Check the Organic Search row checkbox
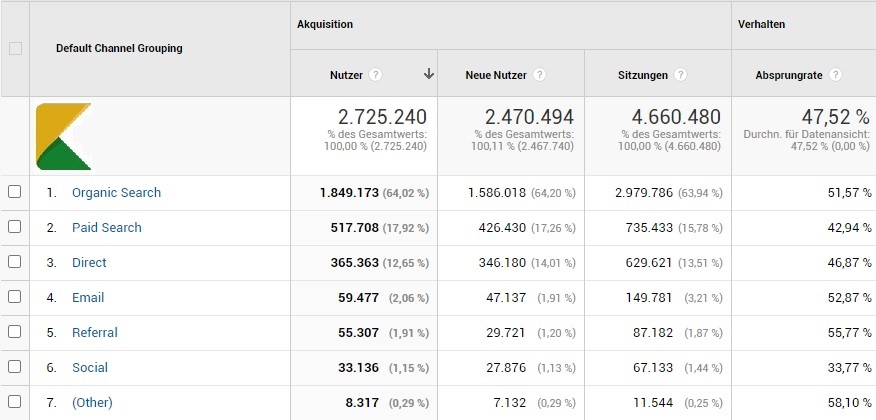 tap(15, 192)
